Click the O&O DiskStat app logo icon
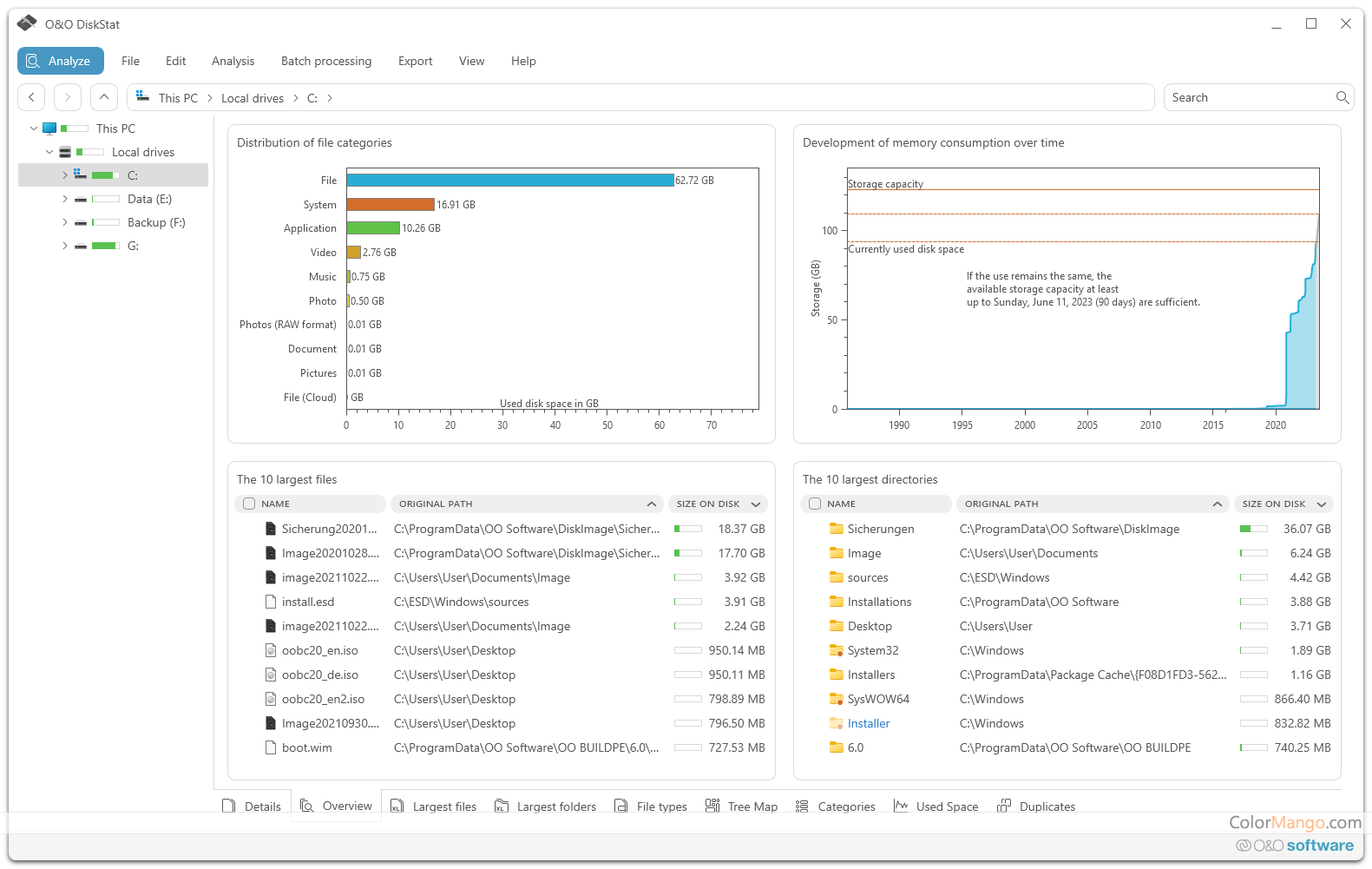The height and width of the screenshot is (869, 1372). 27,23
